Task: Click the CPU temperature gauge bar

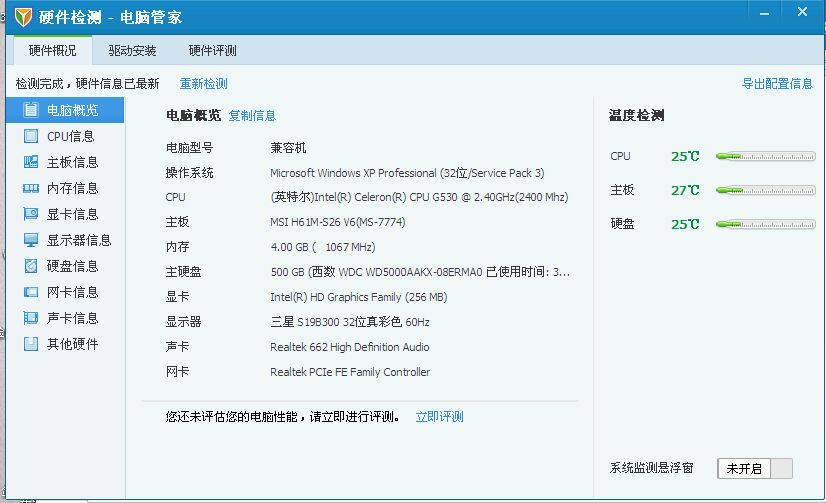Action: (x=765, y=156)
